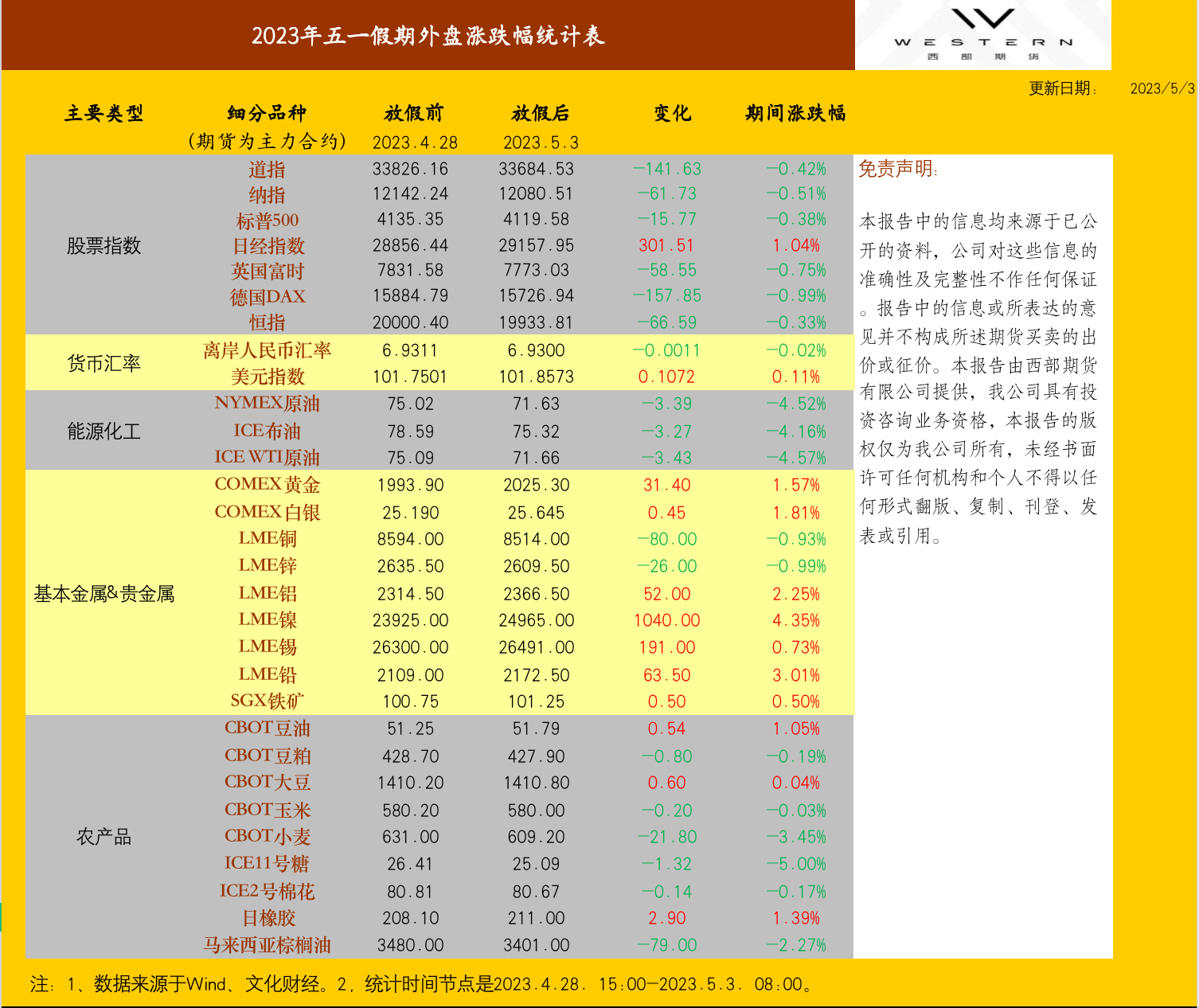Select the 期间涨跌幅 column header
Viewport: 1199px width, 1008px height.
795,113
